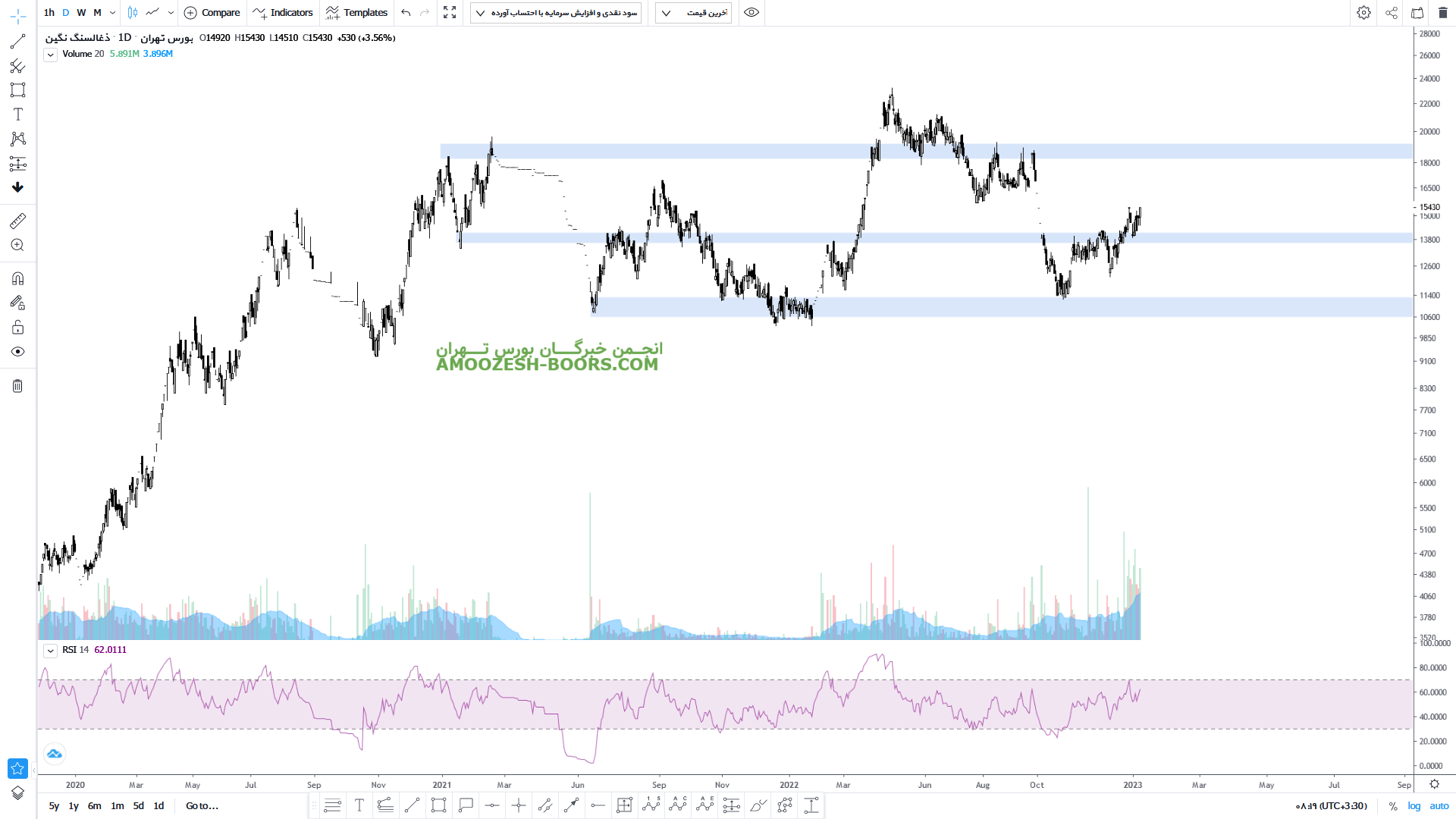Click the Compare button

click(212, 12)
